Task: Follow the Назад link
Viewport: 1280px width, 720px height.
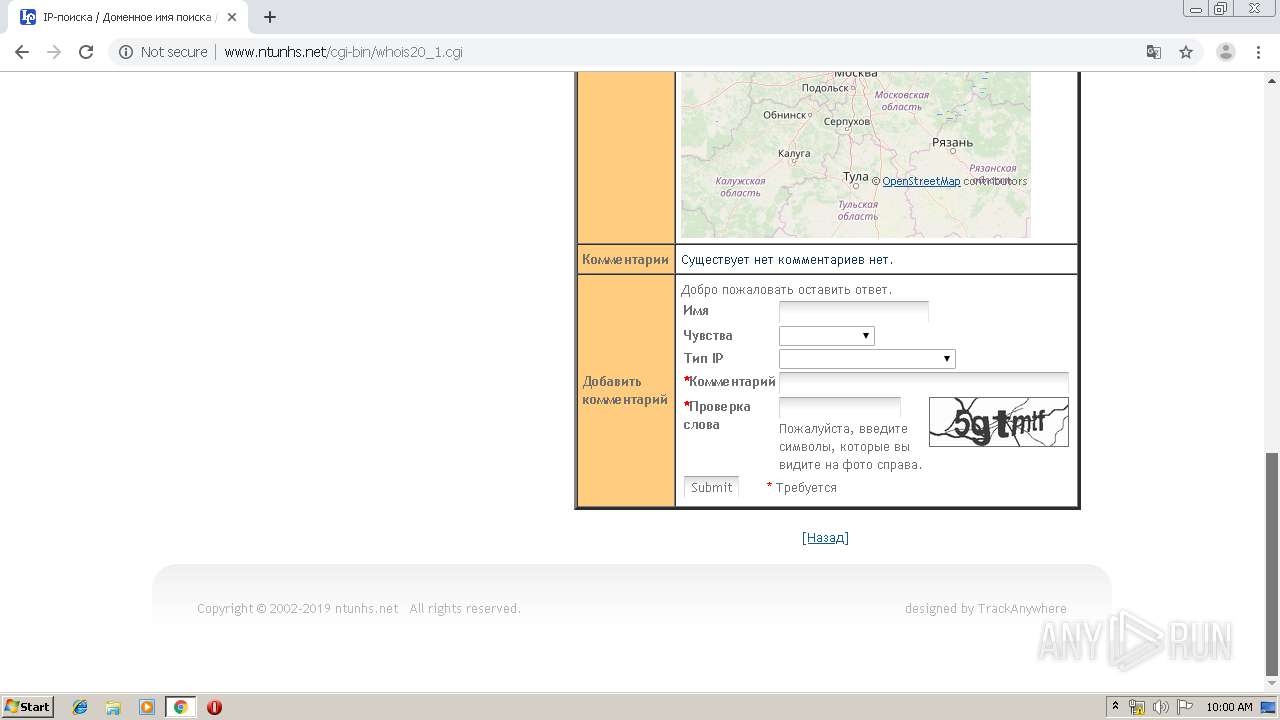Action: (825, 538)
